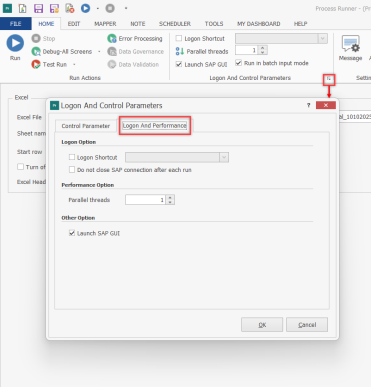
Task: Click Cancel in the dialog
Action: coord(307,325)
